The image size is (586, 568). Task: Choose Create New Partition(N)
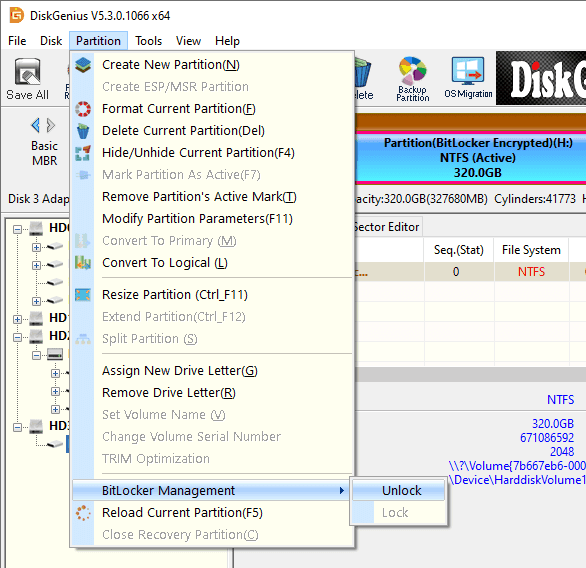(212, 65)
